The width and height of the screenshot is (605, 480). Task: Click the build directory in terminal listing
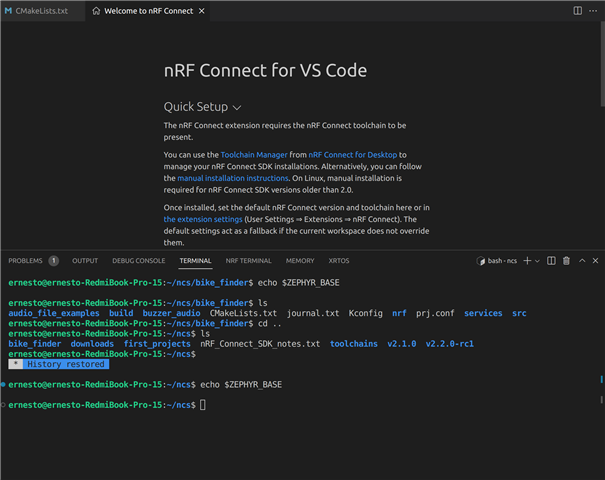[121, 313]
